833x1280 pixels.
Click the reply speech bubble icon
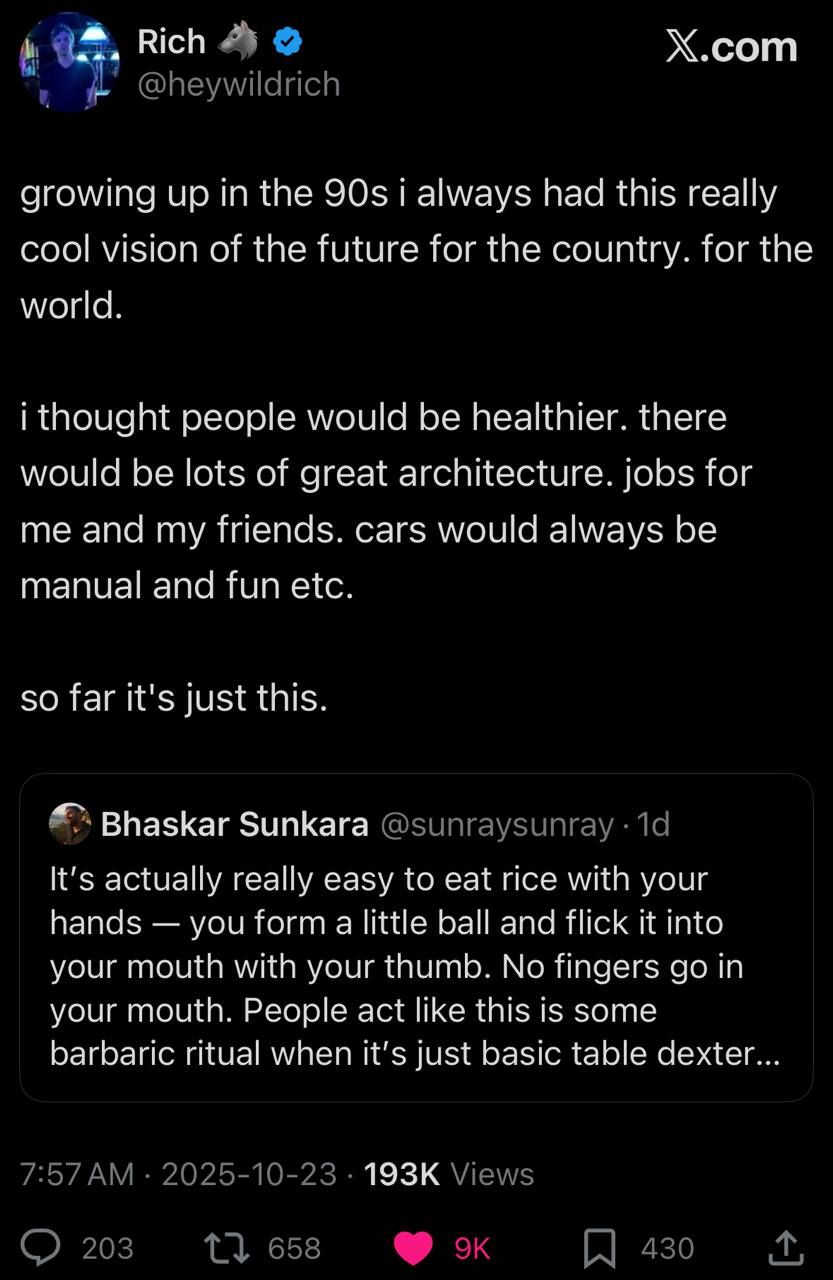click(42, 1247)
